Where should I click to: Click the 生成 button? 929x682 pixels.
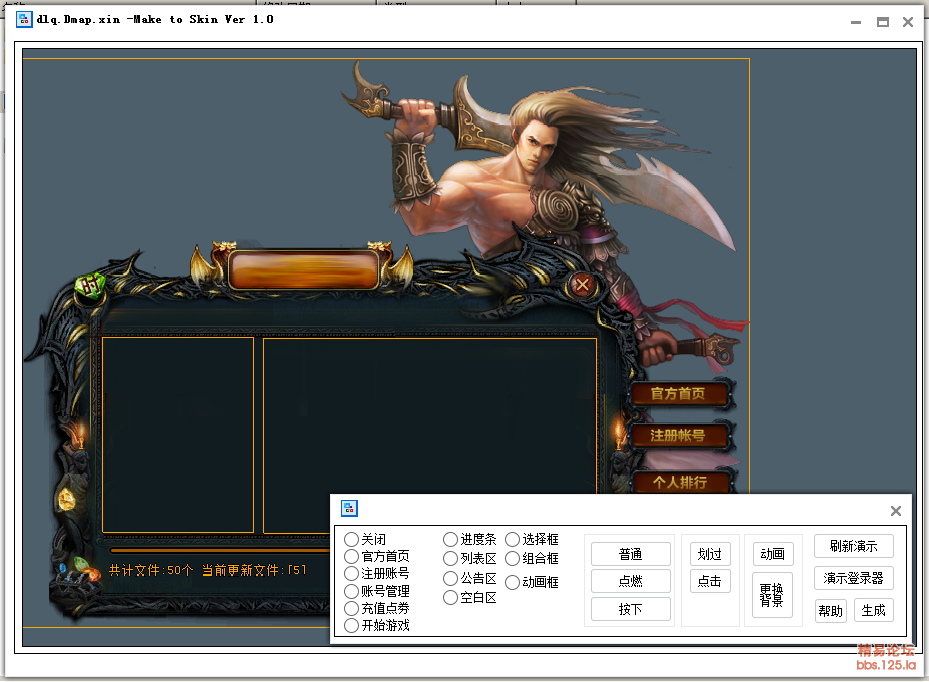[873, 611]
